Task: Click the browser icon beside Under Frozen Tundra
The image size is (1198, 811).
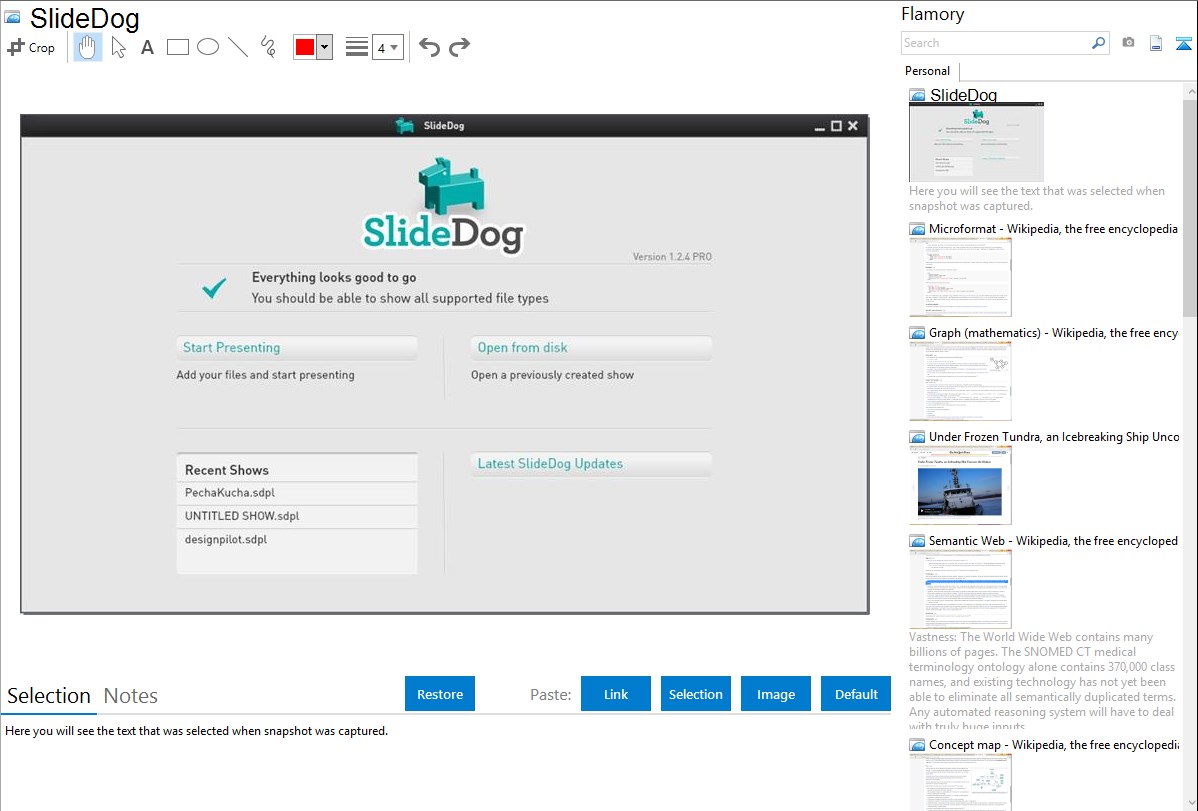Action: pyautogui.click(x=917, y=437)
